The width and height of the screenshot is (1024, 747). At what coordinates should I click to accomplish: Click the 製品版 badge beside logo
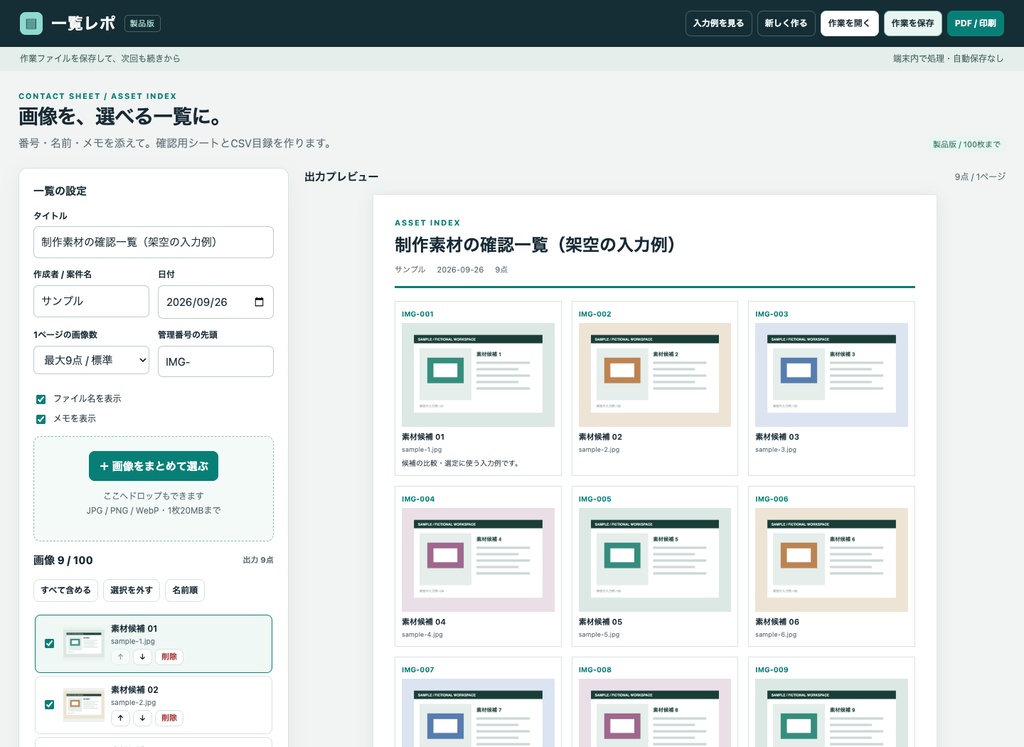[142, 24]
